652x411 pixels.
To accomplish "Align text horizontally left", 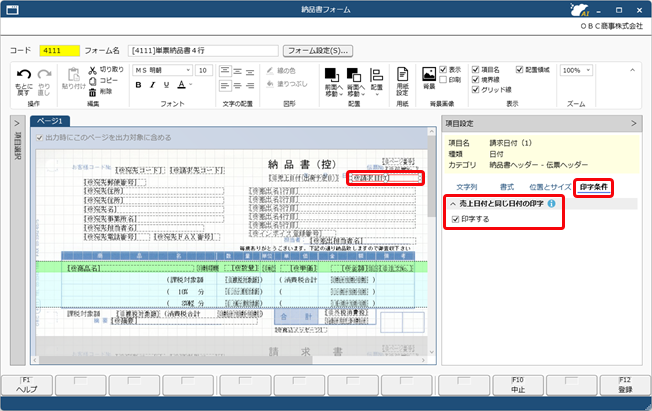I will (x=225, y=86).
